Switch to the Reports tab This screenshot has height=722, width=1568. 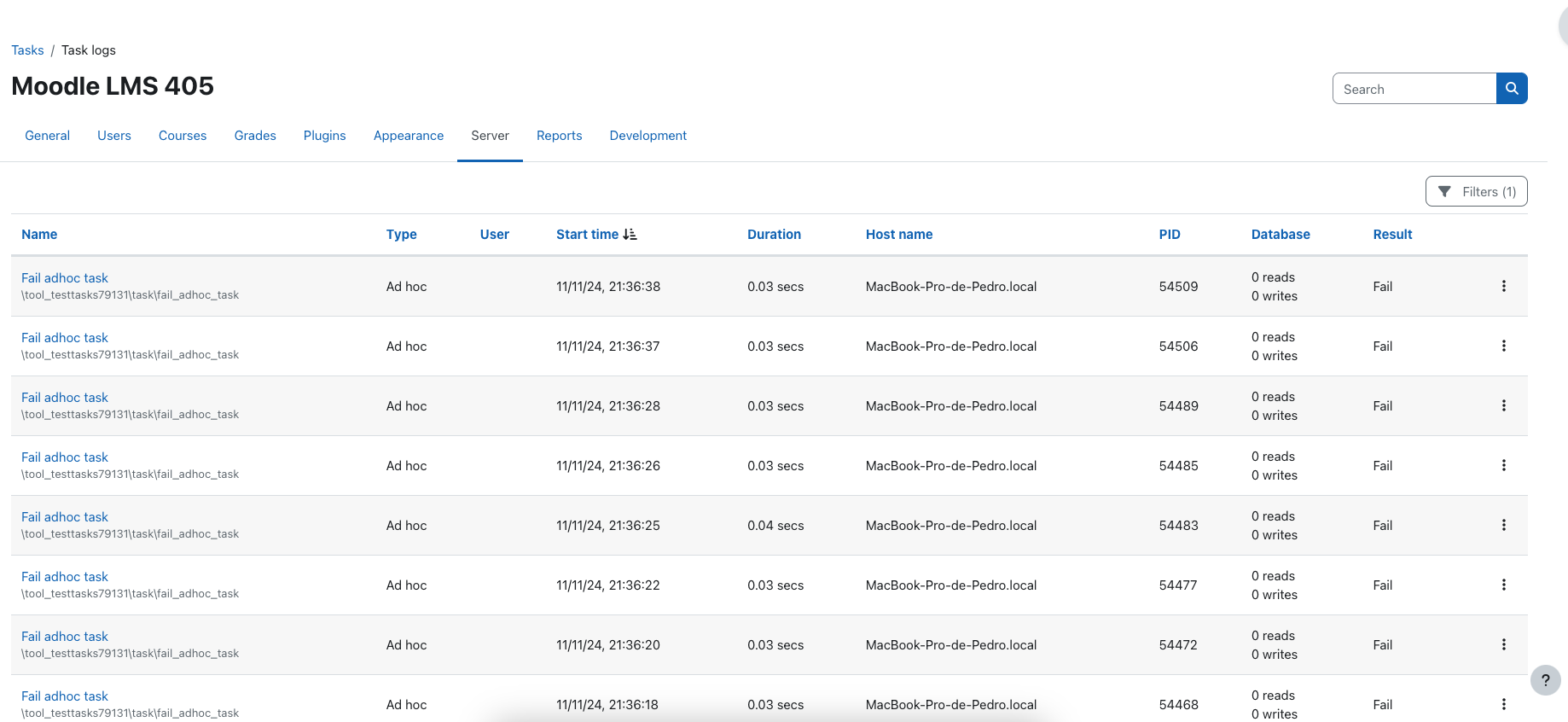point(560,136)
